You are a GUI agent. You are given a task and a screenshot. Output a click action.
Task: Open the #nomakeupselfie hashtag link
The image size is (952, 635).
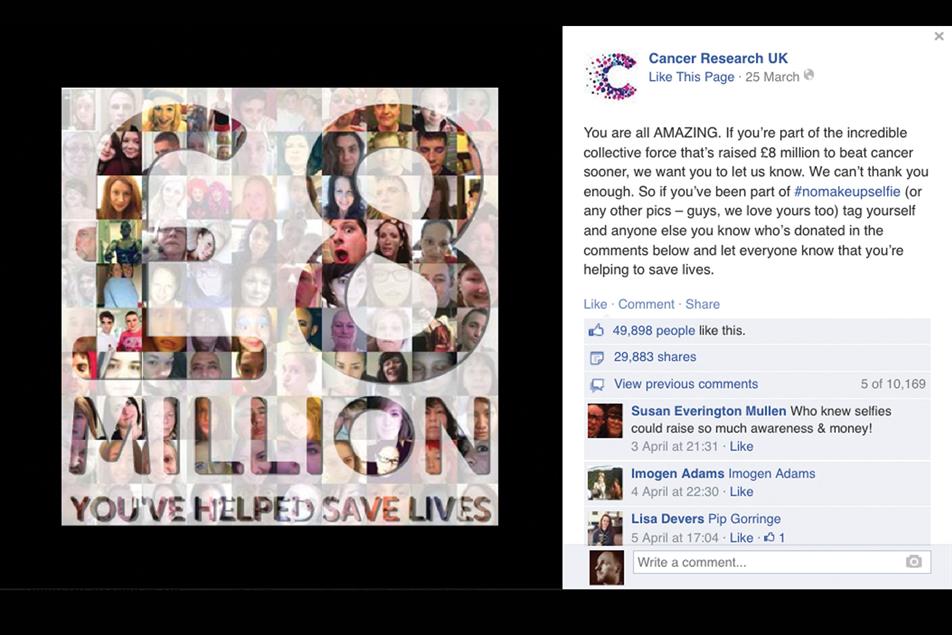coord(847,191)
